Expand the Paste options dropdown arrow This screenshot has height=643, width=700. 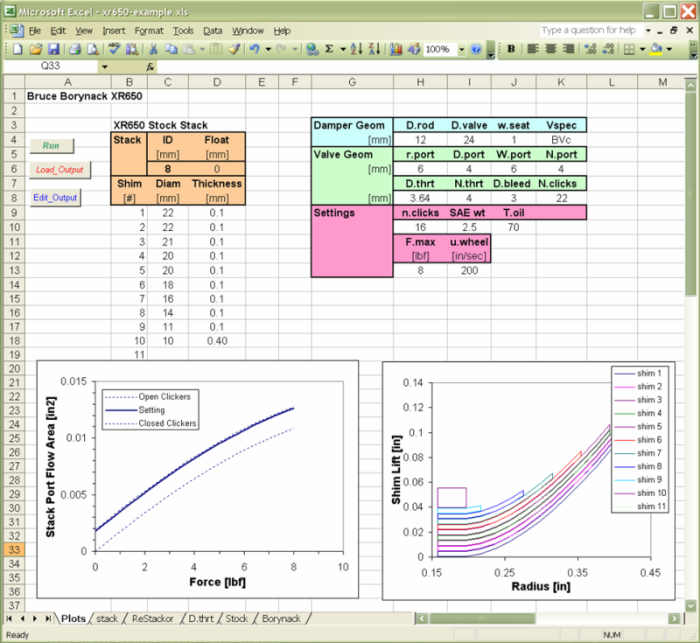point(202,49)
